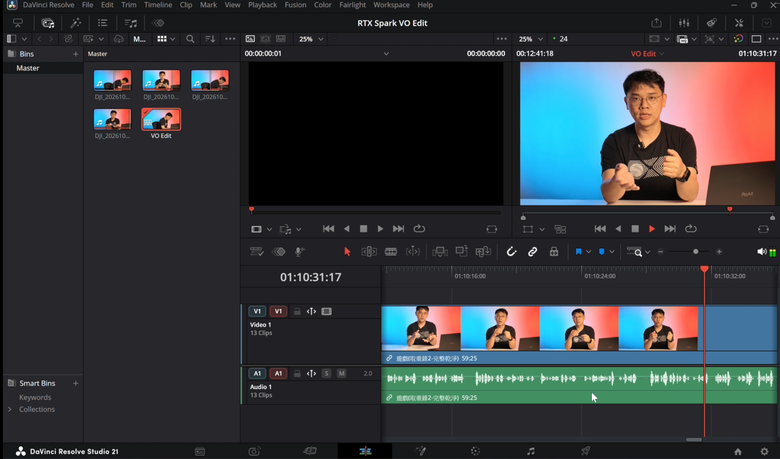This screenshot has height=459, width=780.
Task: Expand the Collections tree item
Action: (x=9, y=409)
